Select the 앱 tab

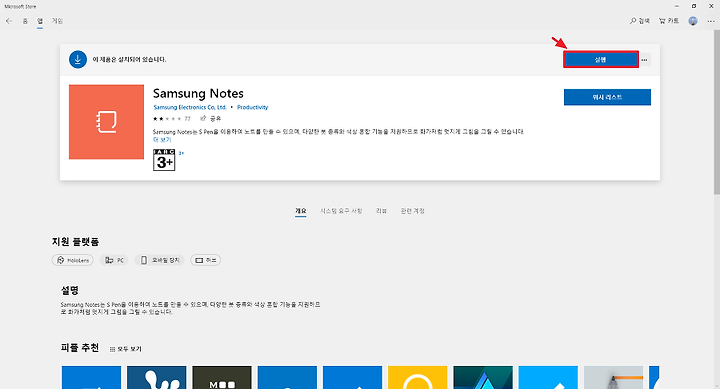(x=40, y=21)
